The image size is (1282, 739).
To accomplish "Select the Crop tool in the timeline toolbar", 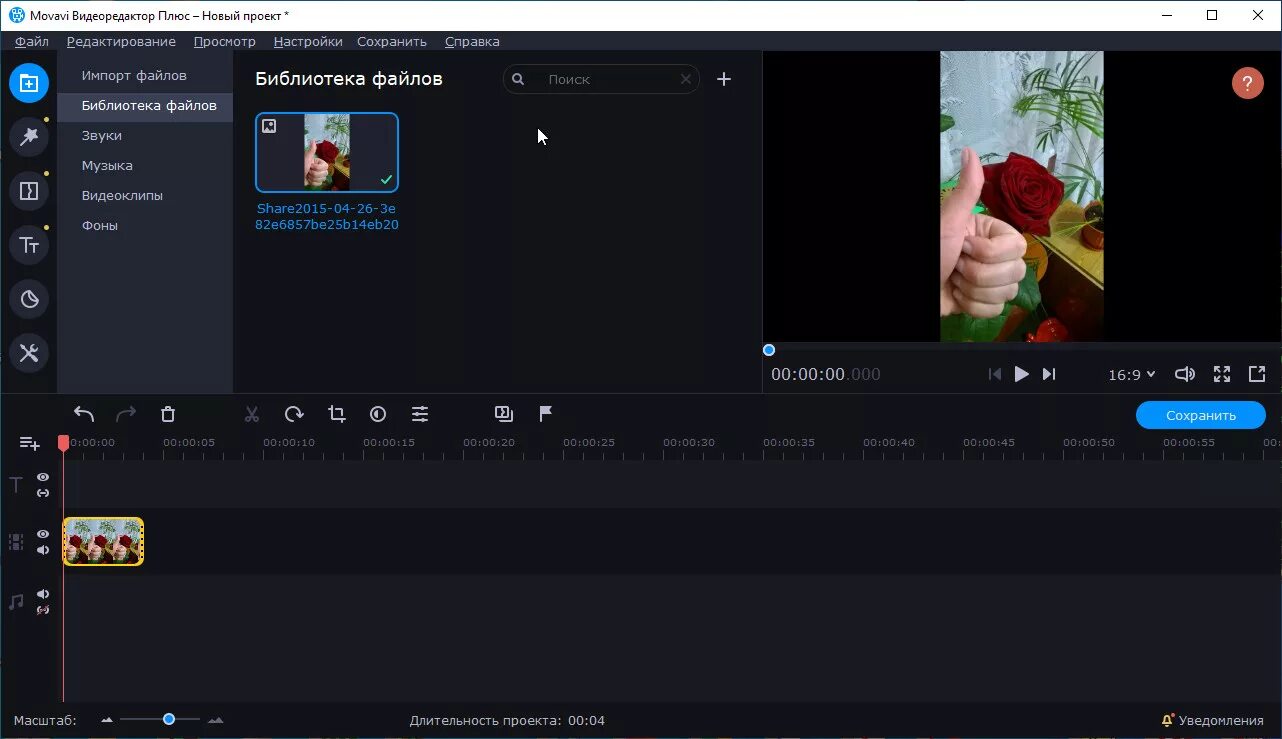I will tap(335, 413).
